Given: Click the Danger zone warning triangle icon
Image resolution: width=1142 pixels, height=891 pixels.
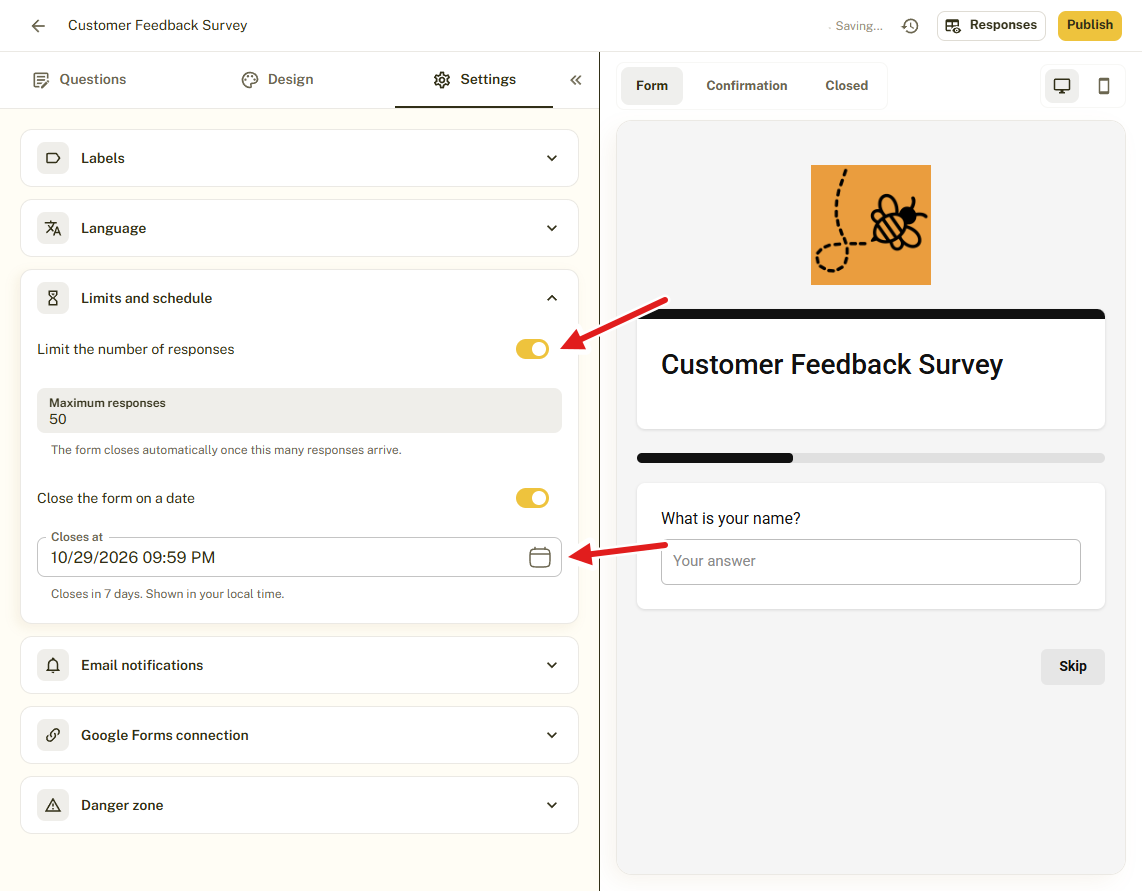Looking at the screenshot, I should pyautogui.click(x=53, y=805).
